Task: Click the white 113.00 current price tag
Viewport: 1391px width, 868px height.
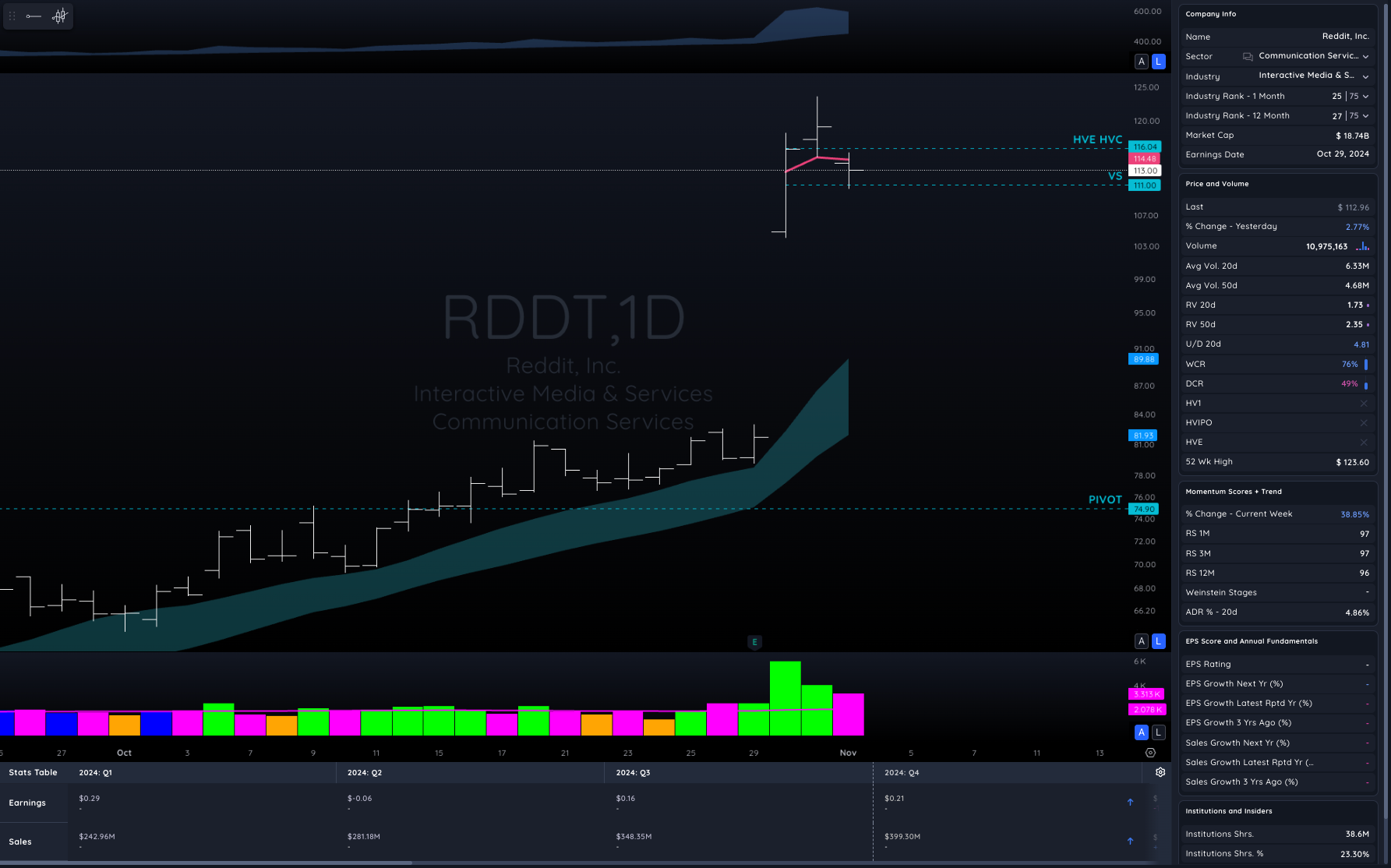Action: pyautogui.click(x=1145, y=171)
